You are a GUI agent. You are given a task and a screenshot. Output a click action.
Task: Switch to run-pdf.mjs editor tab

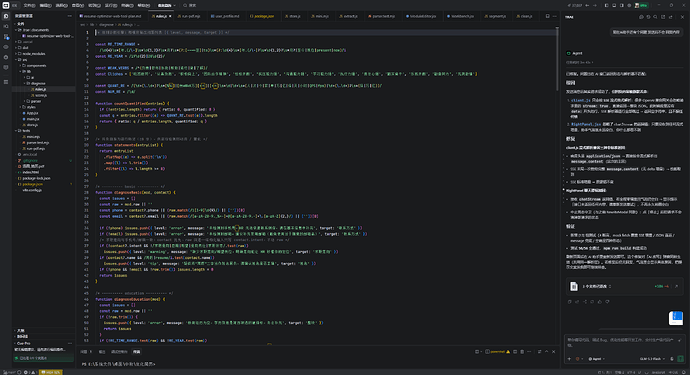[x=190, y=16]
